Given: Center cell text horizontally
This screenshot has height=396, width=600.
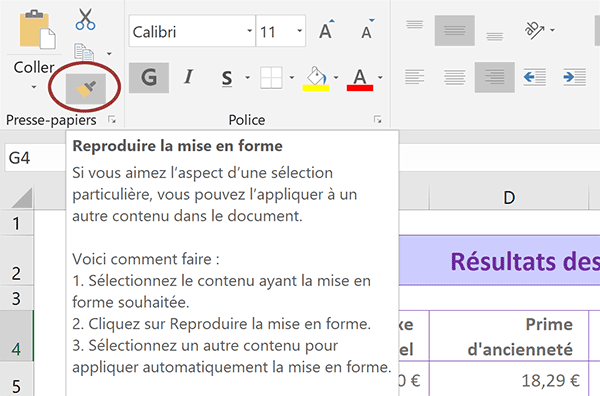Looking at the screenshot, I should (455, 77).
